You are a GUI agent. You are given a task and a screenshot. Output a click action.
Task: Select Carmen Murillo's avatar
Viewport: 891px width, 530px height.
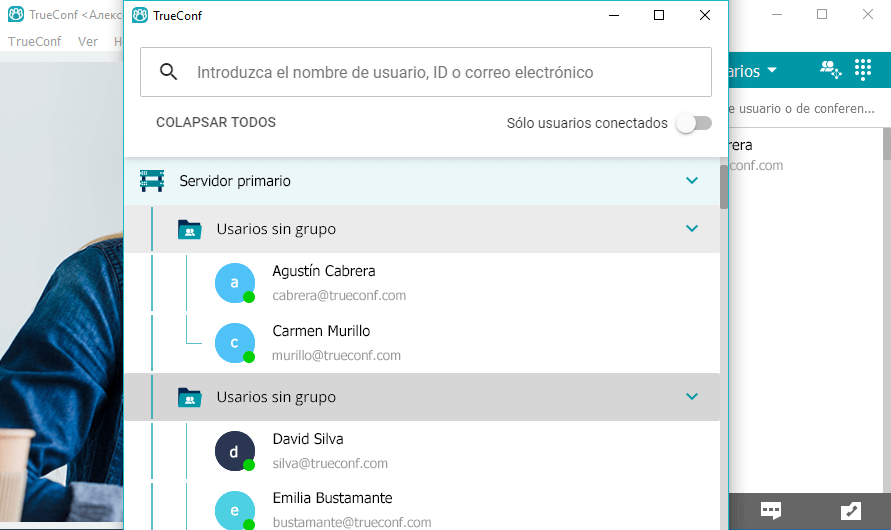[x=235, y=343]
